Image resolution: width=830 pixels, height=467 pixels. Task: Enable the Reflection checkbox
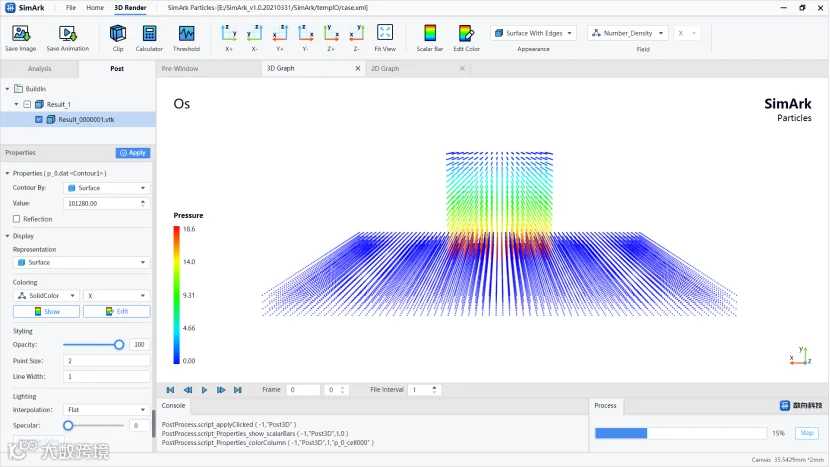tap(16, 219)
